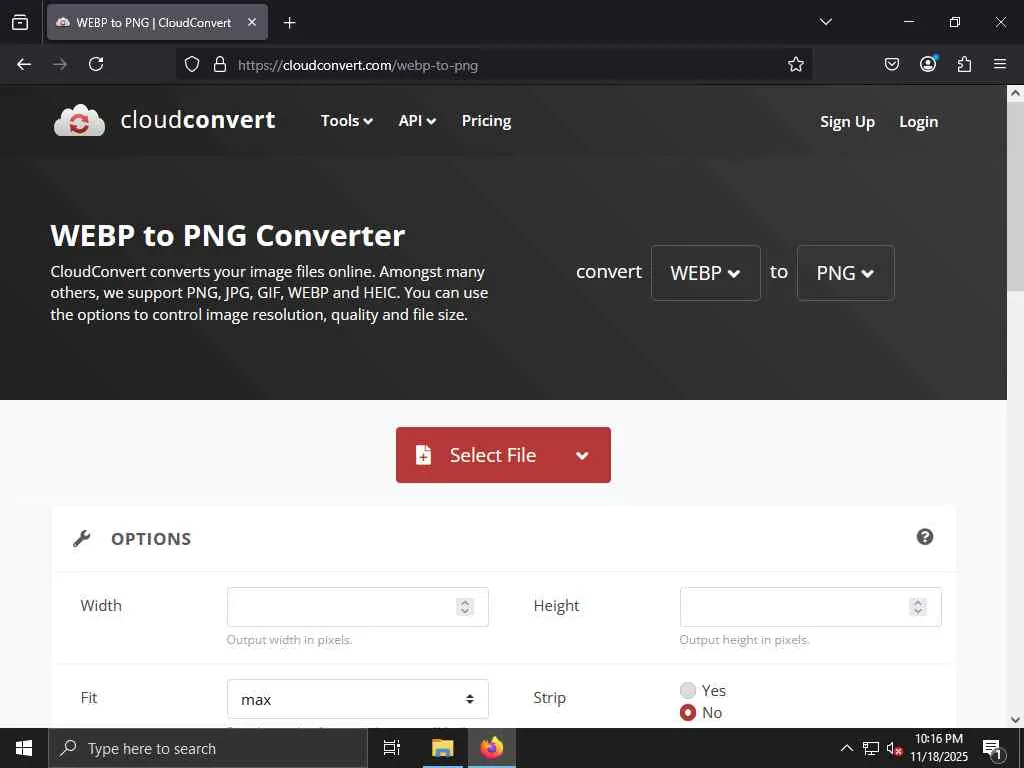Image resolution: width=1024 pixels, height=768 pixels.
Task: Open the Pricing page
Action: coord(487,121)
